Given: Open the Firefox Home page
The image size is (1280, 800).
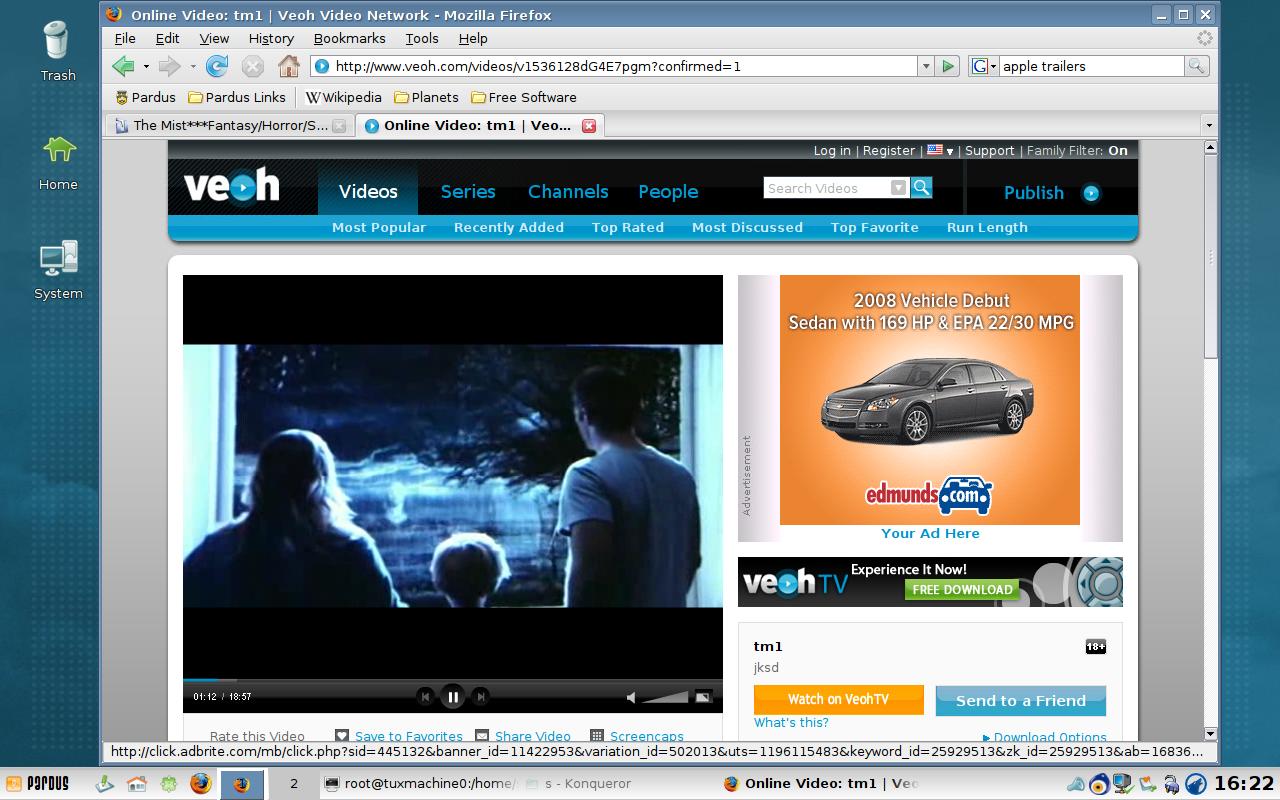Looking at the screenshot, I should coord(289,66).
